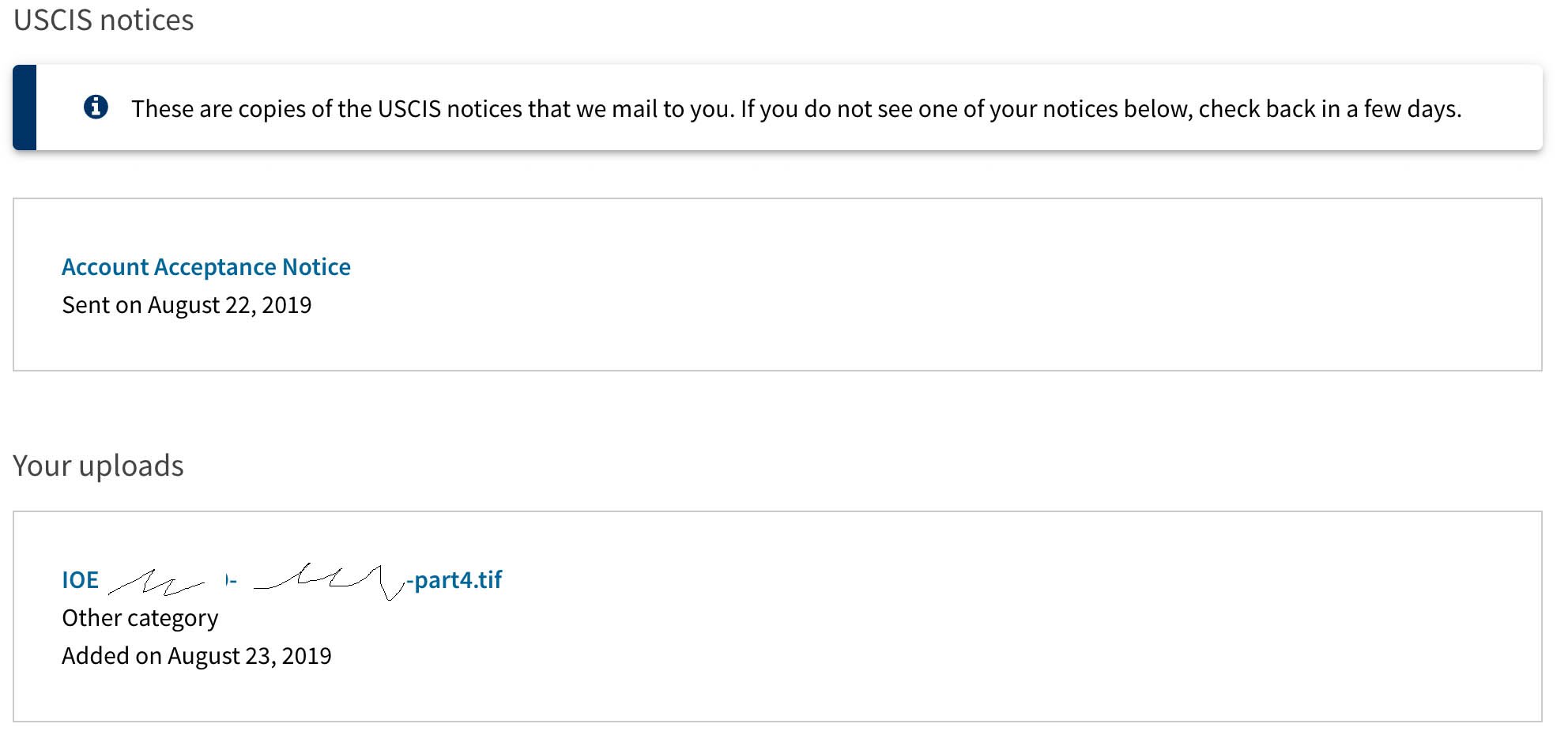Click the banner sentence about mailed USCIS notices

797,108
